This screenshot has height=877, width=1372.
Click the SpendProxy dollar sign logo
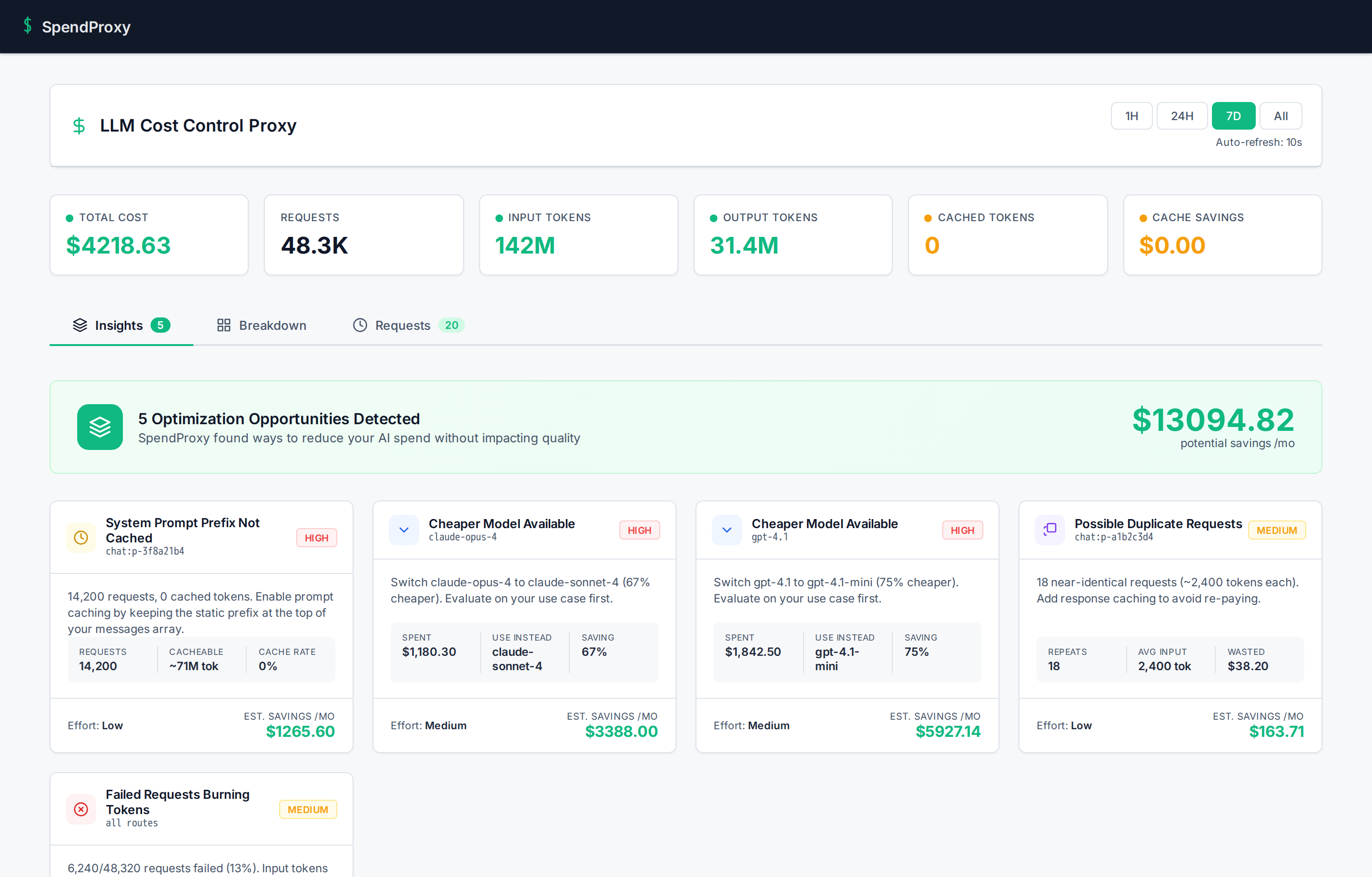tap(27, 26)
